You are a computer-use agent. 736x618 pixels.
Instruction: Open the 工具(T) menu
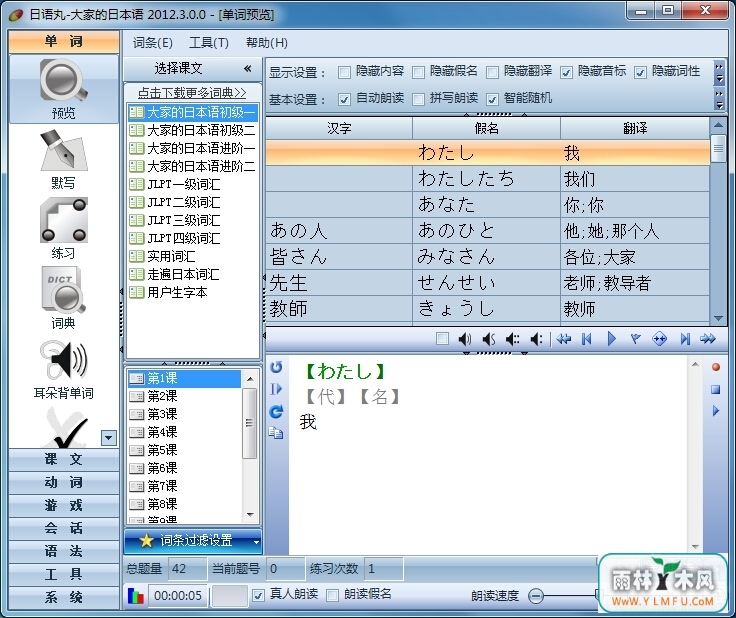coord(209,43)
